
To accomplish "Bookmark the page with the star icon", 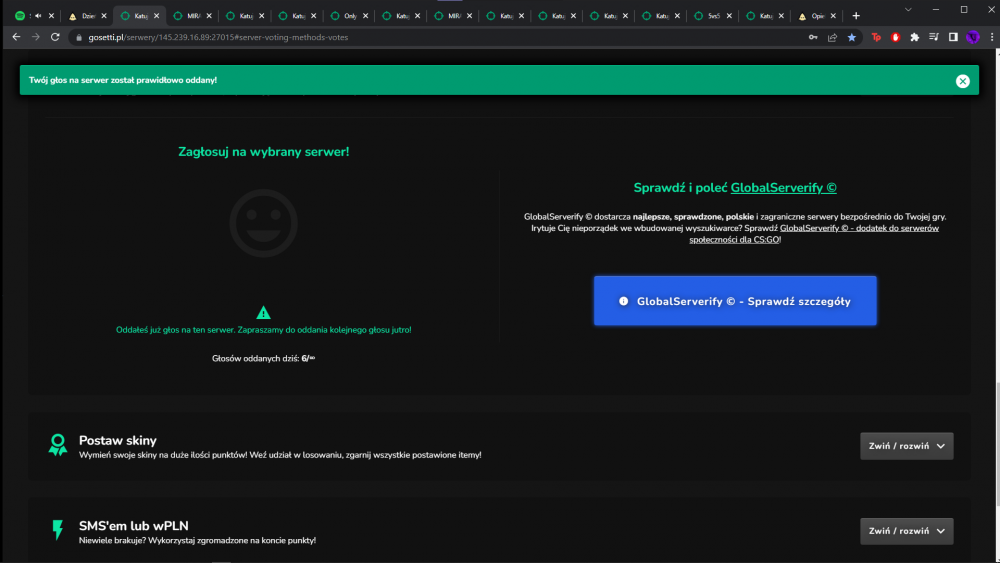I will (851, 37).
